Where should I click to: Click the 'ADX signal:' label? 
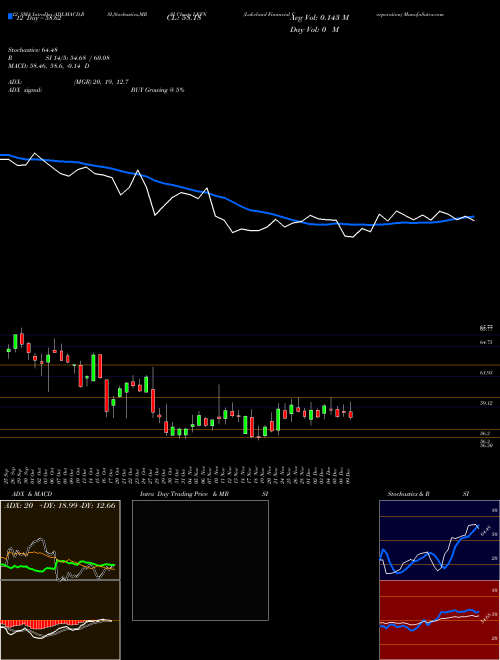[25, 90]
